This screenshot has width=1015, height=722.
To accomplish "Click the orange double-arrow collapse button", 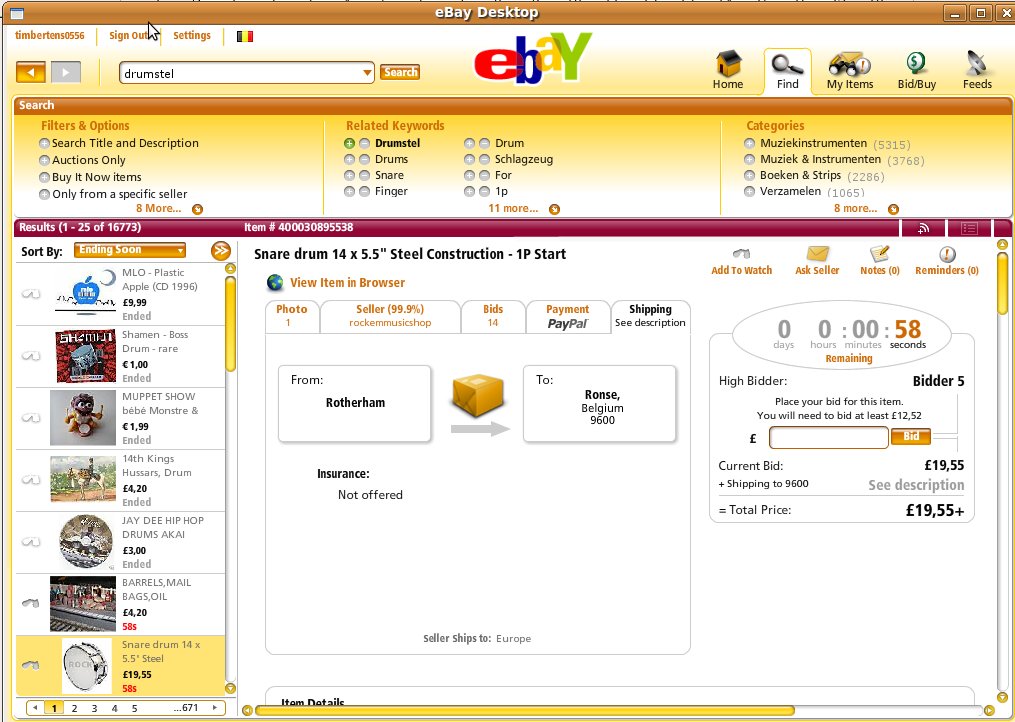I will [x=221, y=251].
